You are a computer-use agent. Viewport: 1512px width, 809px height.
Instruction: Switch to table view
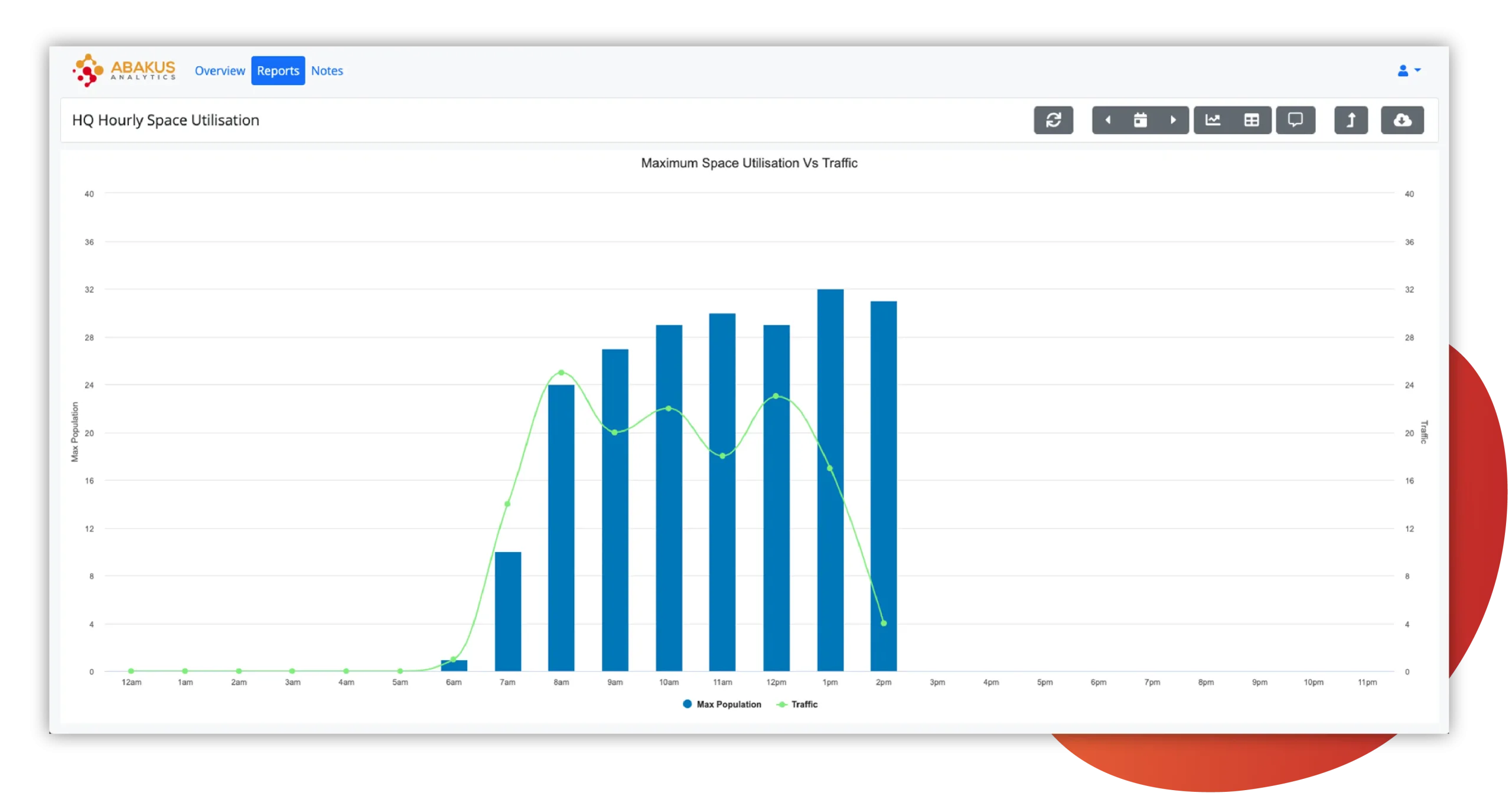(x=1253, y=120)
